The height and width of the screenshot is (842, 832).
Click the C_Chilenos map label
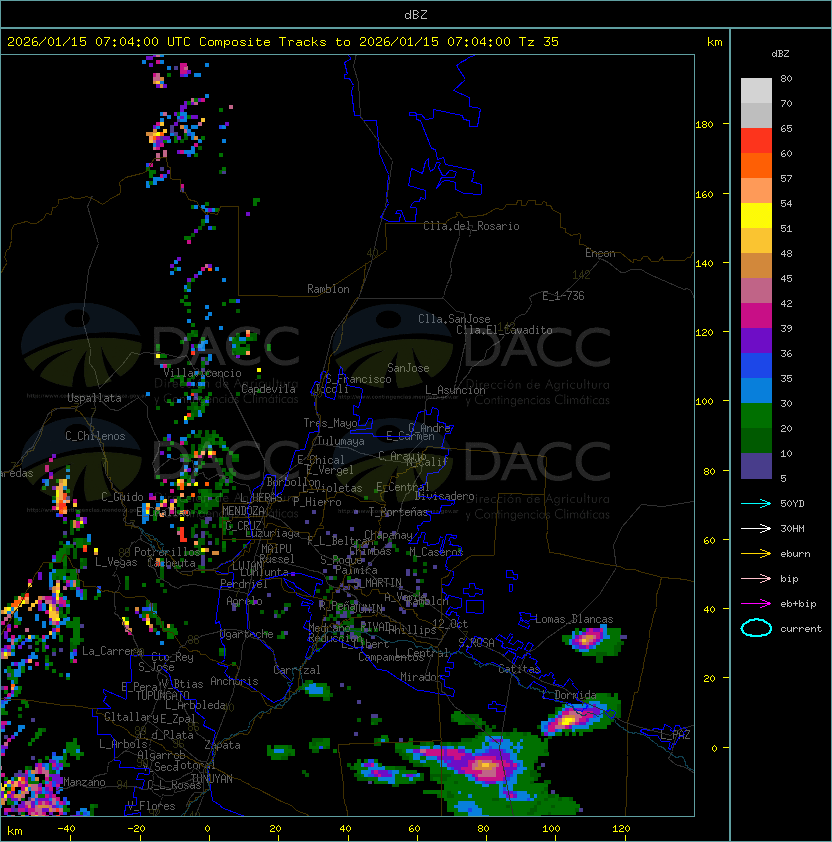pyautogui.click(x=95, y=436)
